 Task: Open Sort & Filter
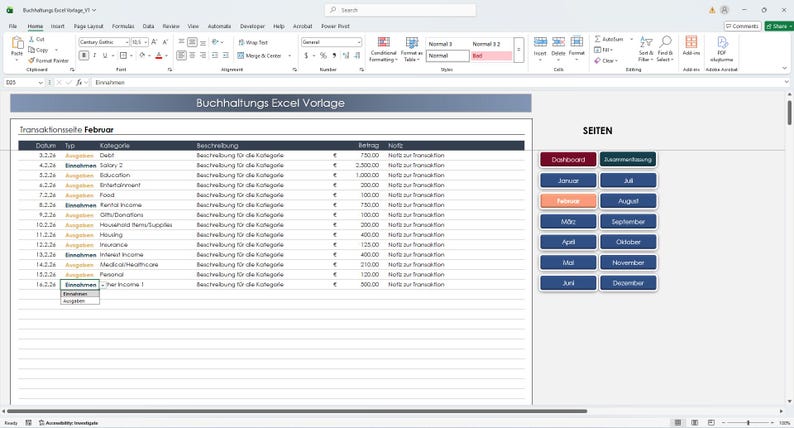click(646, 48)
